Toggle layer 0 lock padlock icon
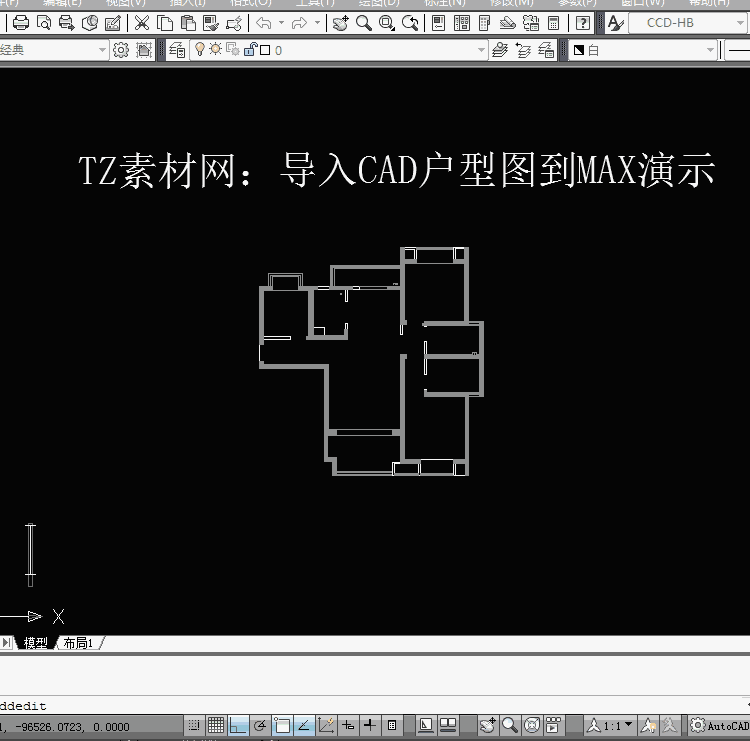 point(250,49)
